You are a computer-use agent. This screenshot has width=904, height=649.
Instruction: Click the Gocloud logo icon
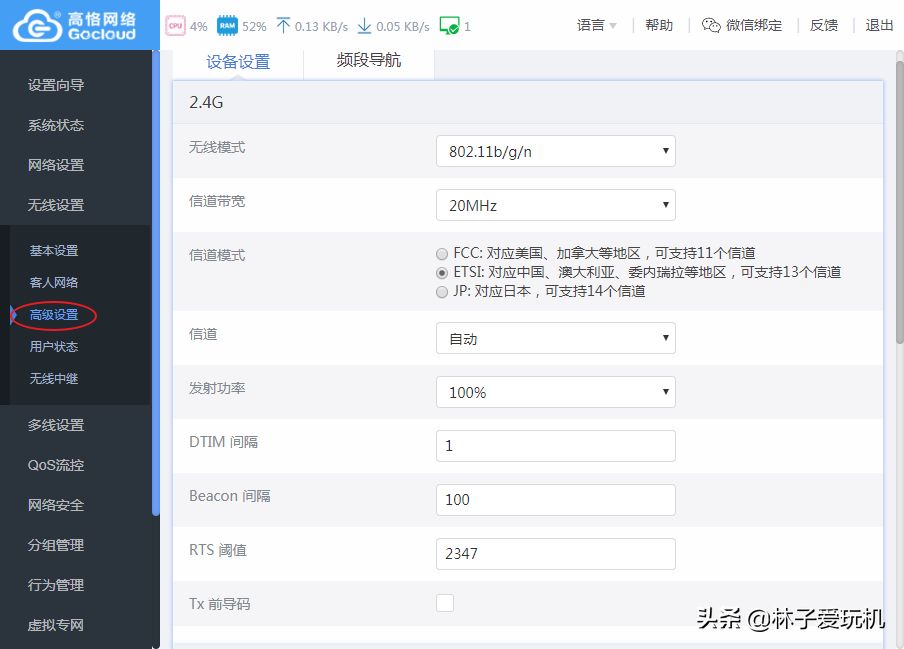(x=36, y=25)
